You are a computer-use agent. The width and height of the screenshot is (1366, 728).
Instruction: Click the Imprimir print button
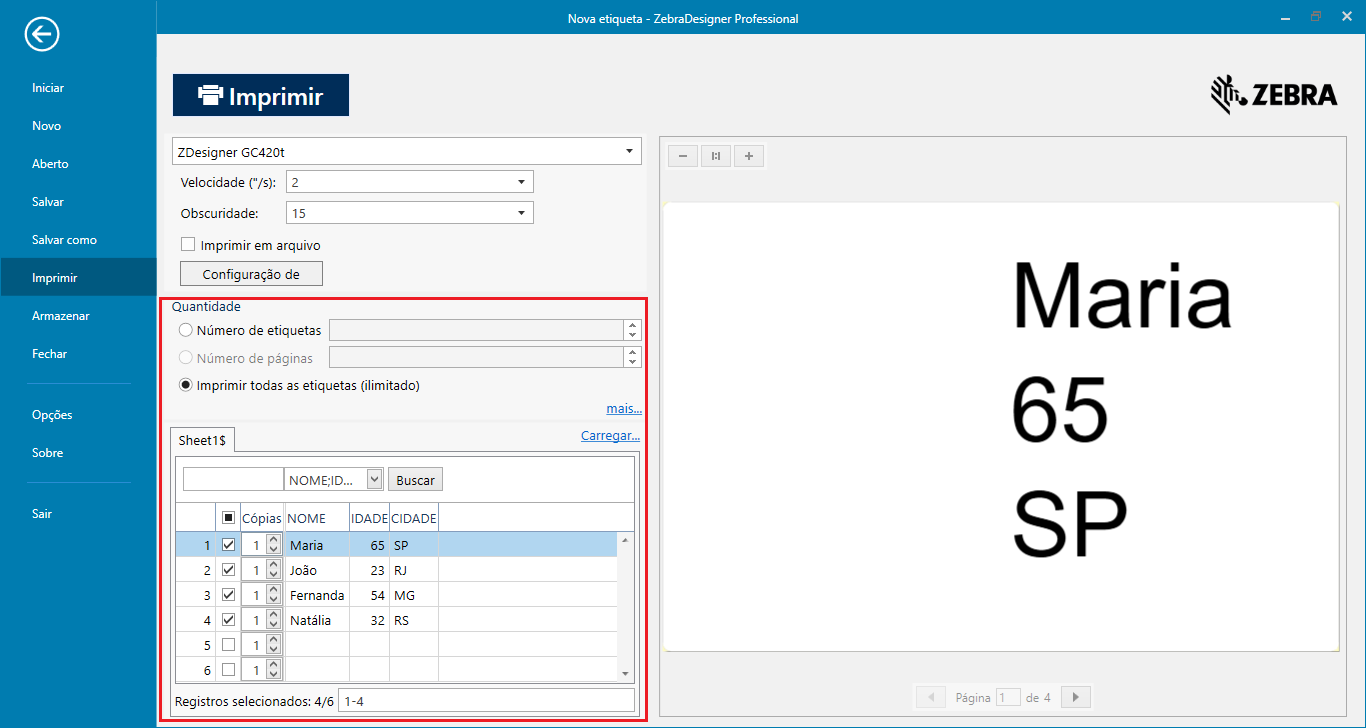pos(261,96)
